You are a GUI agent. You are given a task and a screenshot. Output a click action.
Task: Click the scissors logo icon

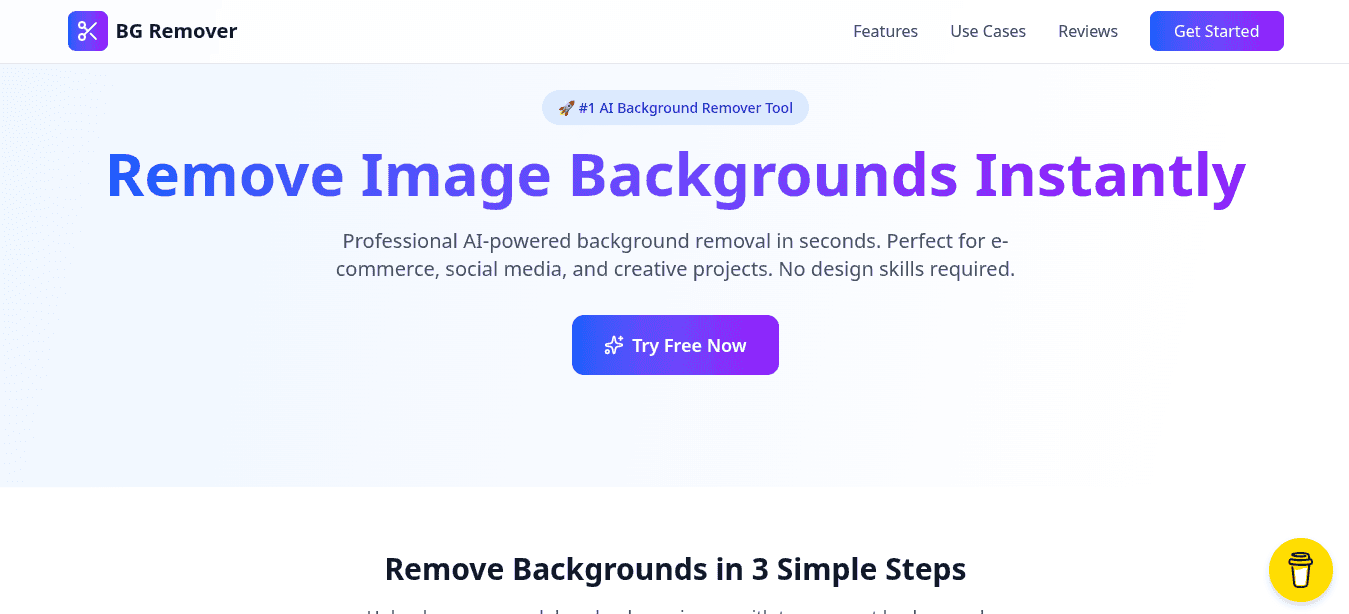(88, 31)
